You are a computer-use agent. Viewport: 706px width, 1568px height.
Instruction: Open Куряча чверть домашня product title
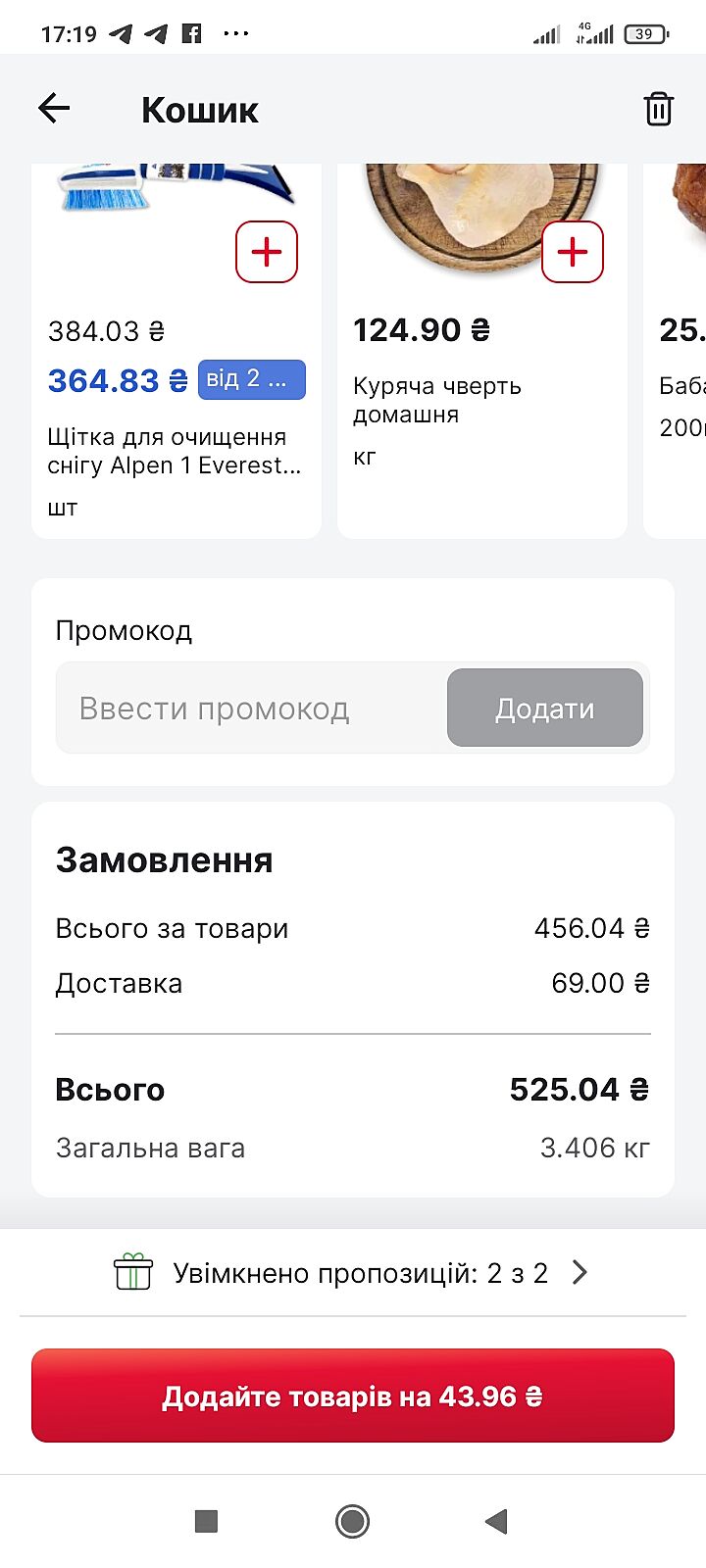(437, 400)
